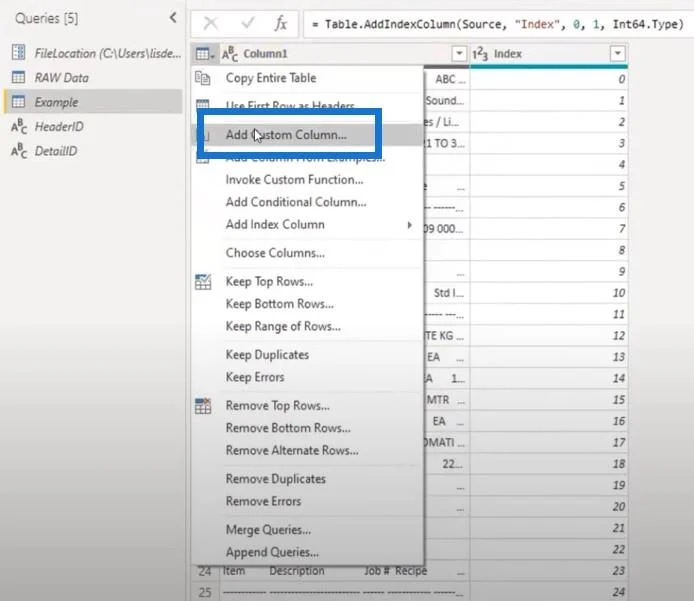The width and height of the screenshot is (694, 601).
Task: Click into the formula bar text
Action: tap(497, 24)
